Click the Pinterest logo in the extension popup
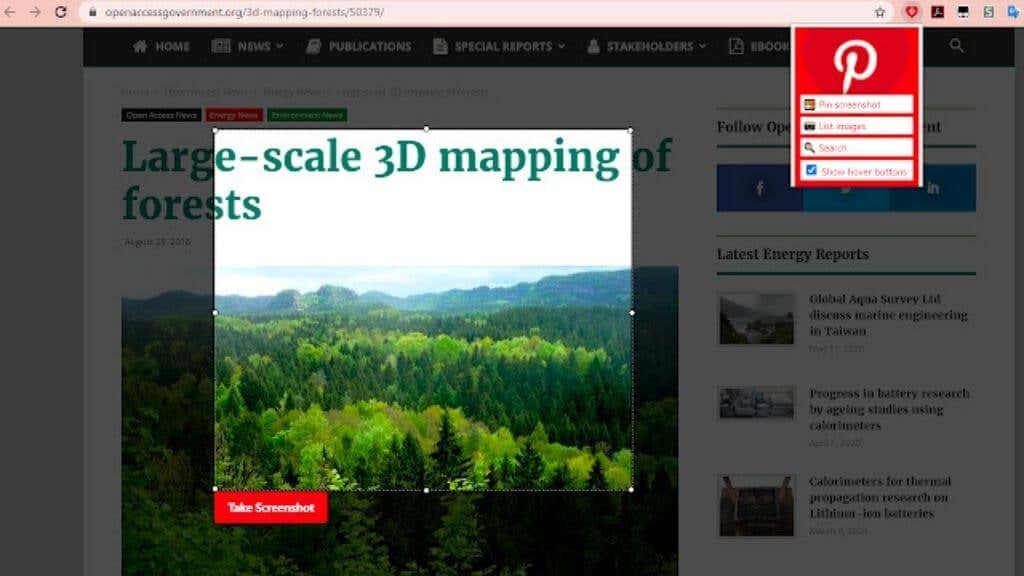This screenshot has height=576, width=1024. [x=855, y=65]
